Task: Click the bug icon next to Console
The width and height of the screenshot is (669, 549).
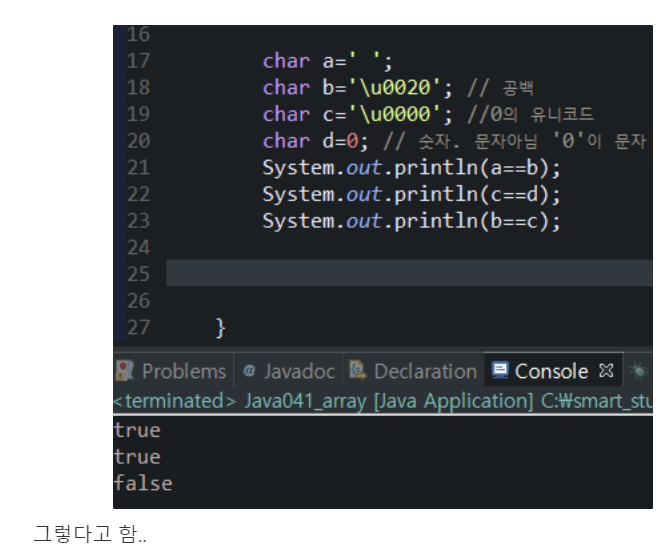Action: (639, 370)
